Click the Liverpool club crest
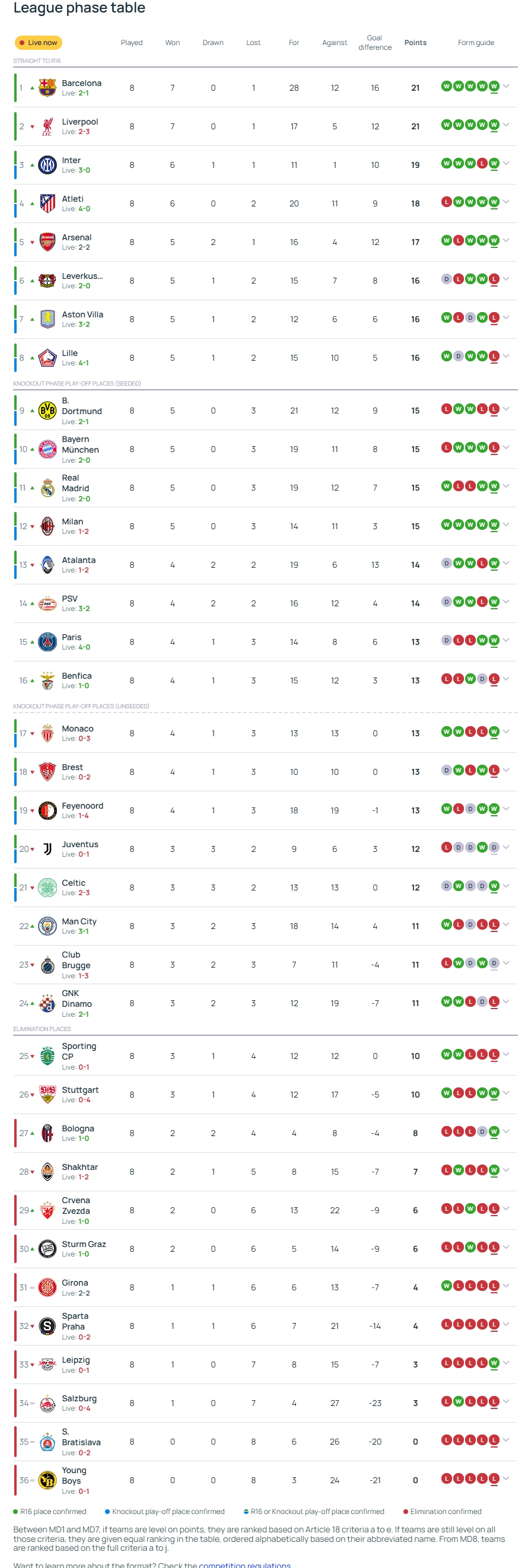Screen dimensions: 528x1568 click(x=47, y=126)
